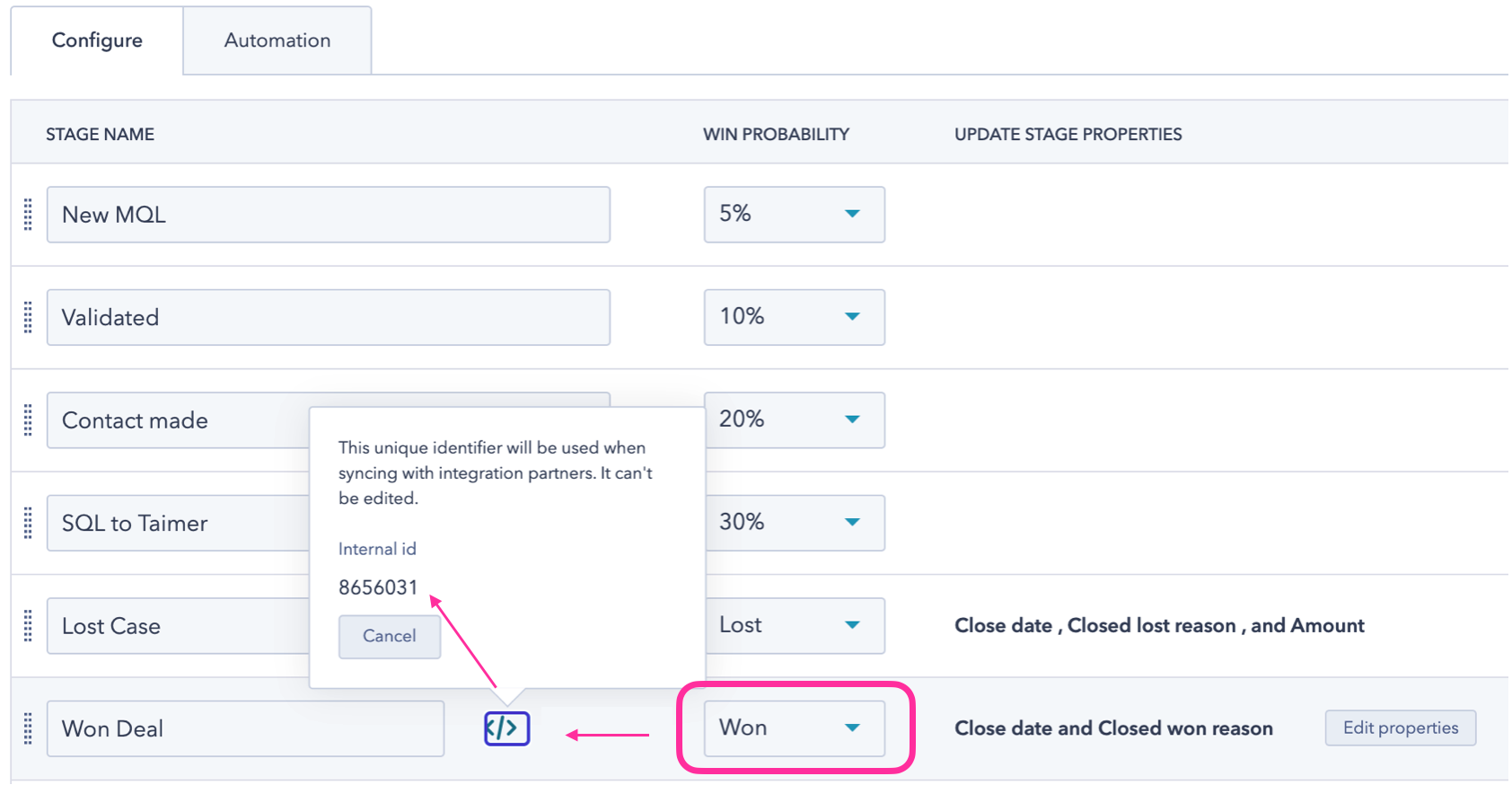
Task: Open the 5% win probability dropdown
Action: [x=794, y=215]
